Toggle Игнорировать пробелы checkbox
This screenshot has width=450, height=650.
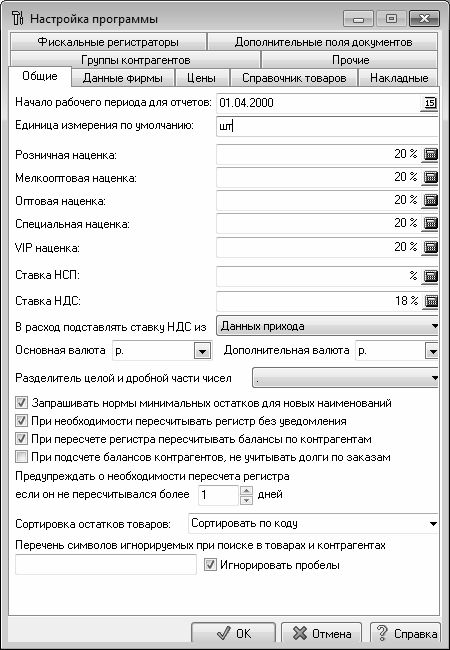pos(210,565)
